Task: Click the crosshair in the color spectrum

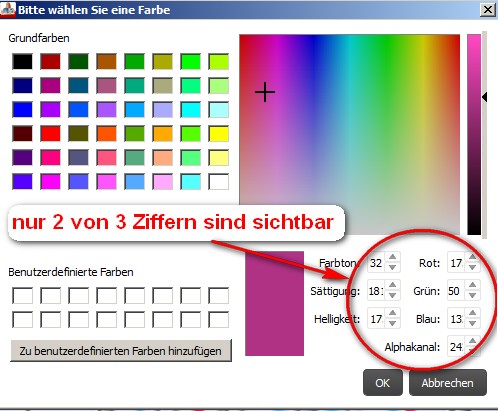Action: pos(265,92)
